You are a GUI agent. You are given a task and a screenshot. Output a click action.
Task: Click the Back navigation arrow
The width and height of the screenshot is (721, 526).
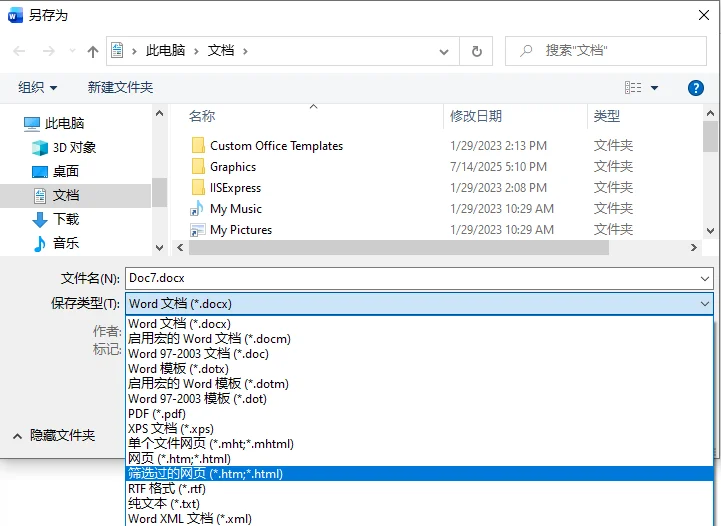[x=19, y=51]
